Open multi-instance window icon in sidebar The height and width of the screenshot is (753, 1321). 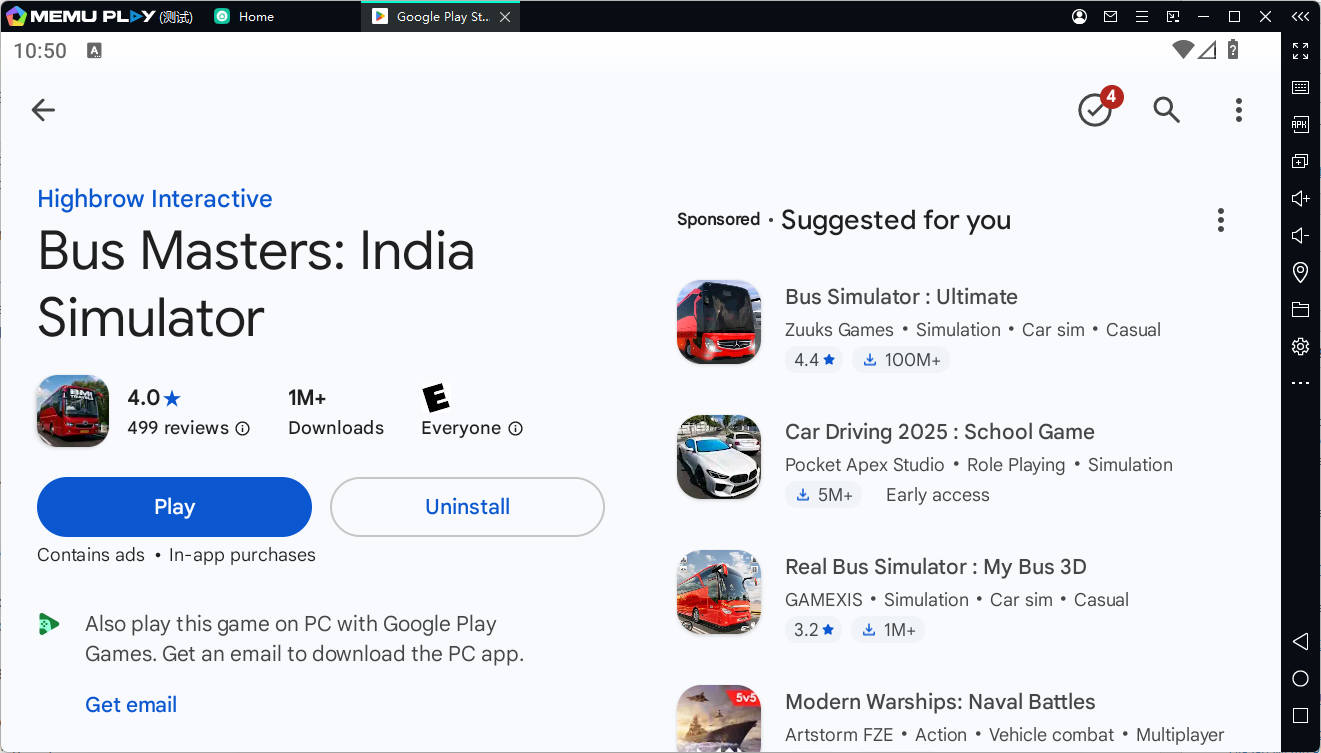pos(1300,162)
